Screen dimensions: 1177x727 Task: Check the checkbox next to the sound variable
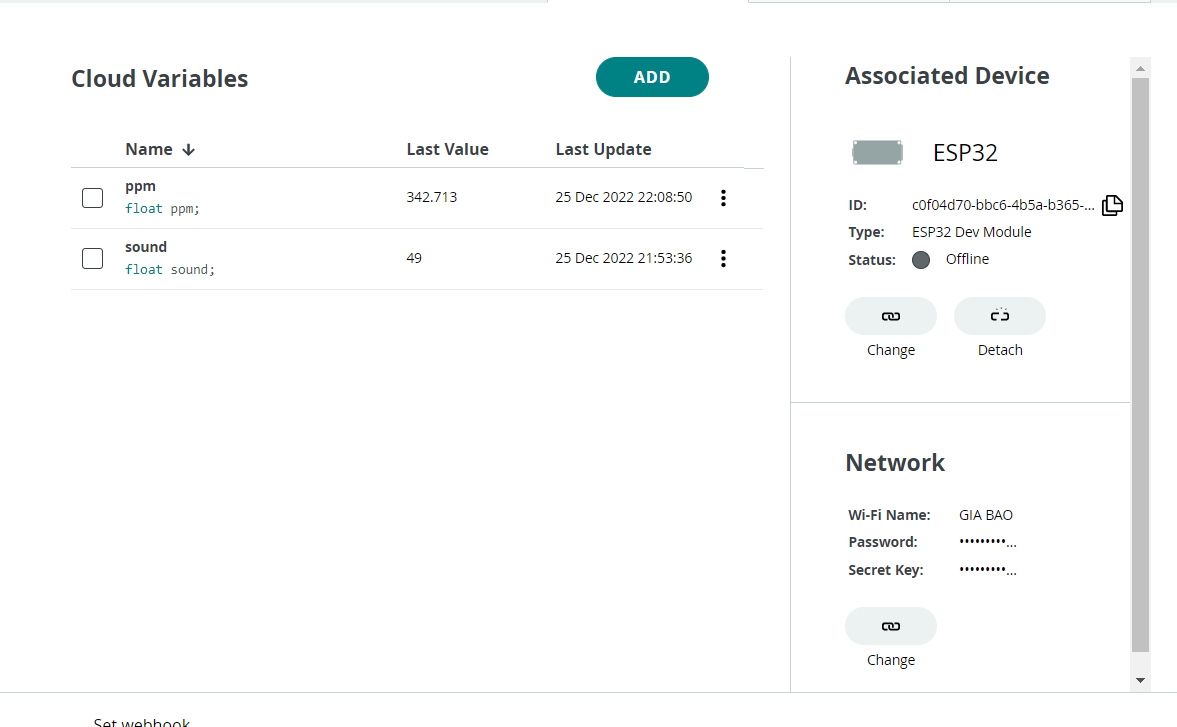click(x=92, y=258)
